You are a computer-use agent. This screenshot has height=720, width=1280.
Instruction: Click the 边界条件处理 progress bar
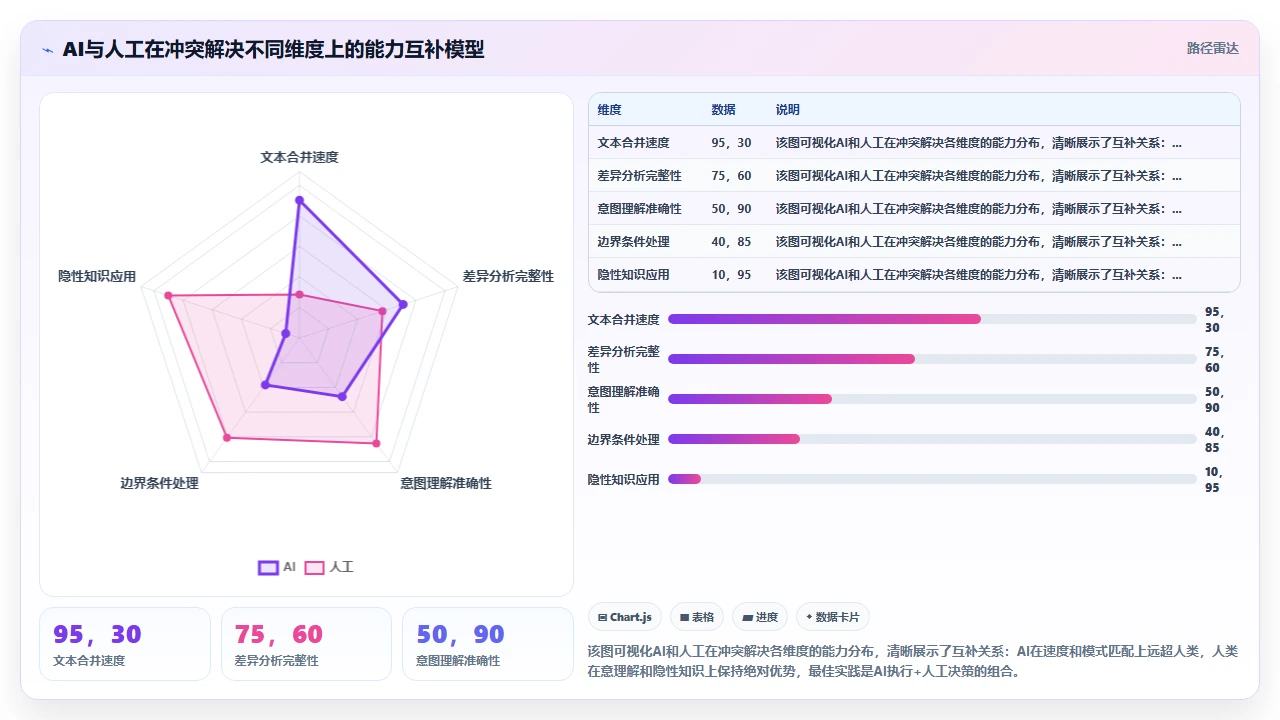click(x=932, y=439)
